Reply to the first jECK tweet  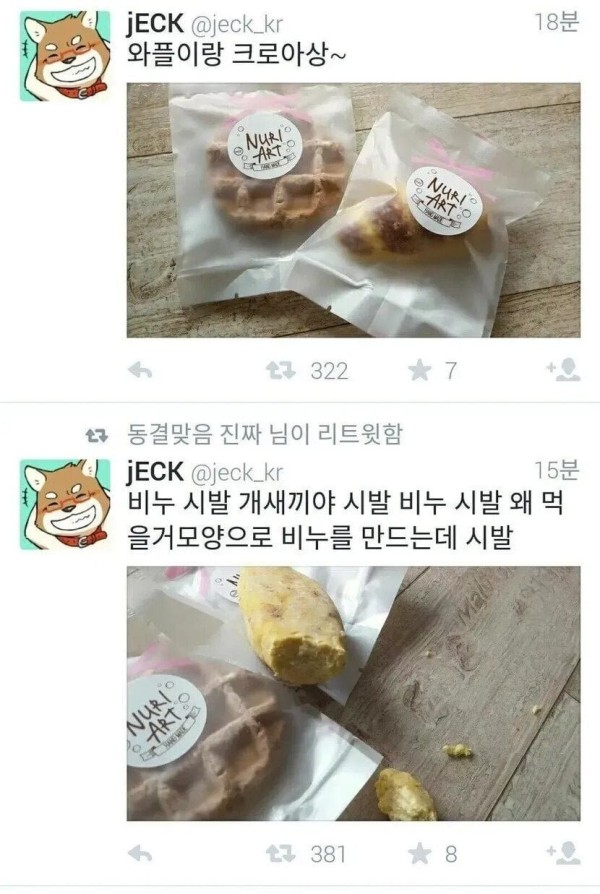pyautogui.click(x=140, y=371)
